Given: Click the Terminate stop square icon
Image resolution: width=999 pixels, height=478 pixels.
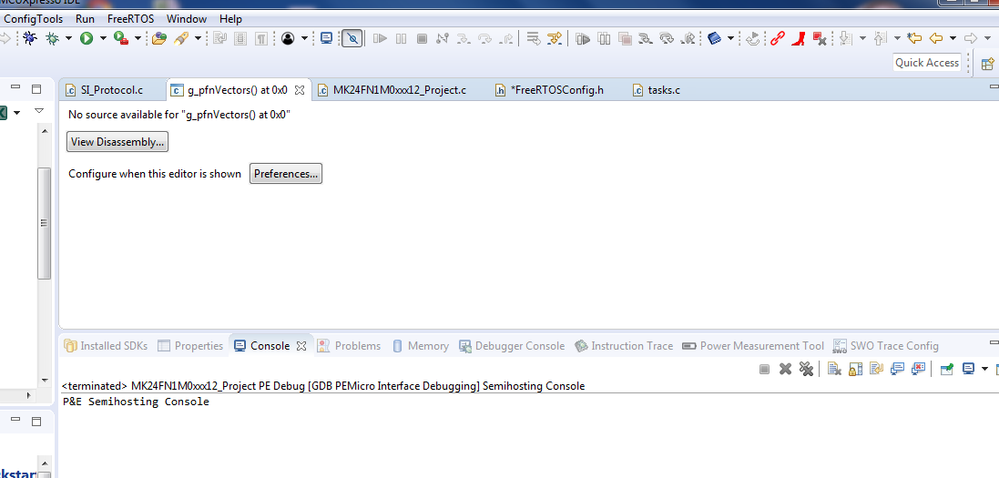Looking at the screenshot, I should [422, 39].
